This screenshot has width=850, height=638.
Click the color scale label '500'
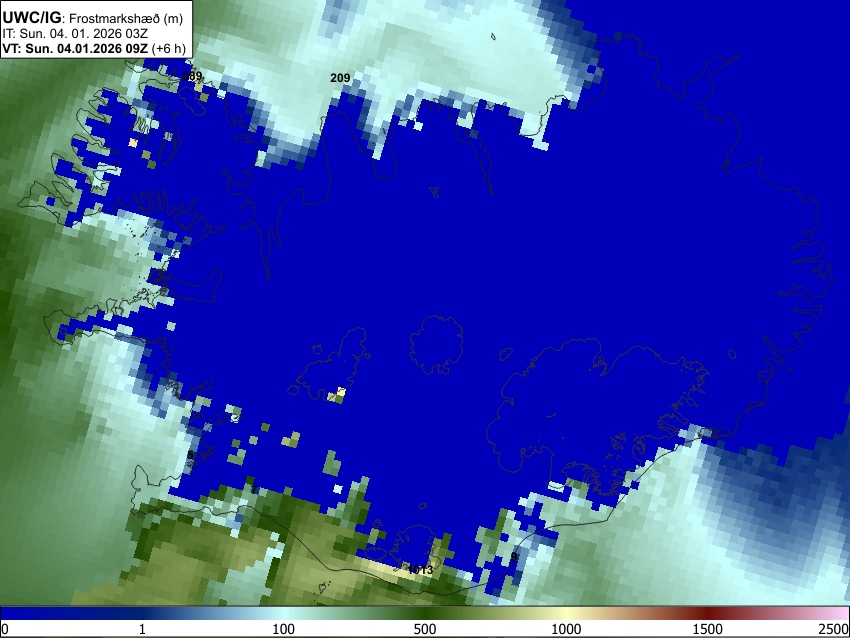(425, 629)
